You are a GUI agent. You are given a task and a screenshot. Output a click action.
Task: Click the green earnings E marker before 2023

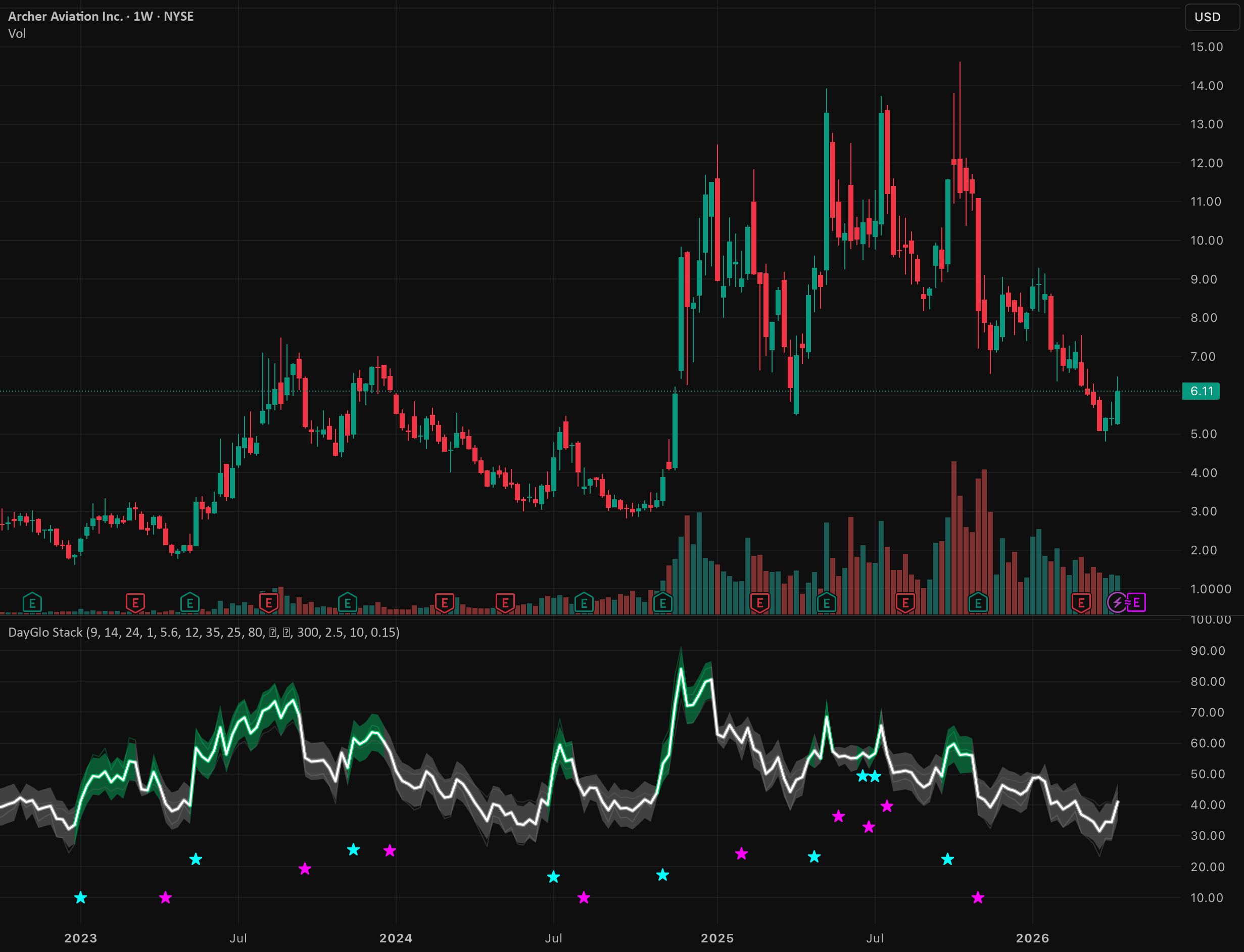pyautogui.click(x=32, y=603)
